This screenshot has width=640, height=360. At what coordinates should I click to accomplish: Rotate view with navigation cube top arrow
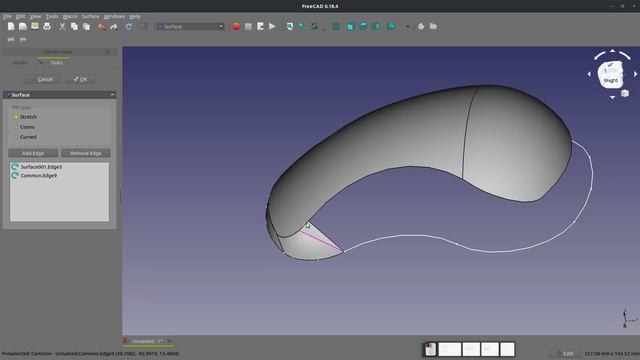[612, 51]
